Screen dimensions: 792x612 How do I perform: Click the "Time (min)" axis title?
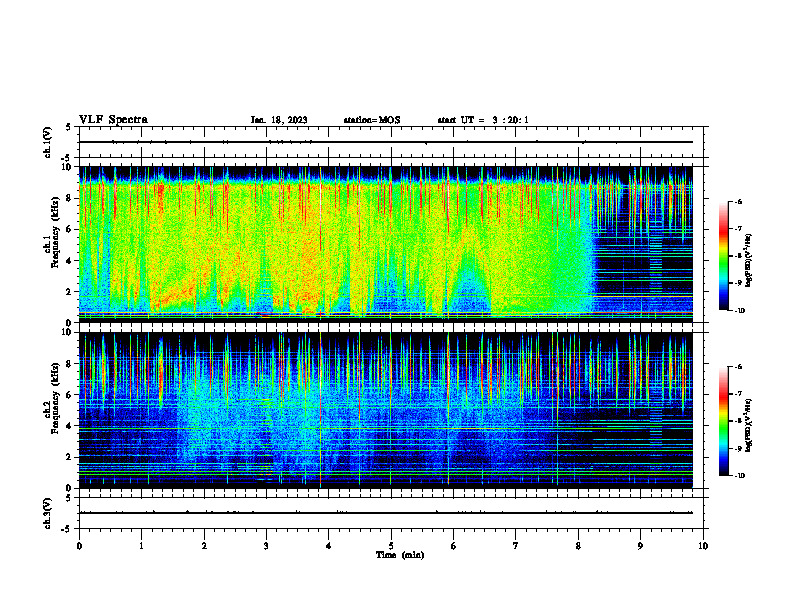(400, 555)
